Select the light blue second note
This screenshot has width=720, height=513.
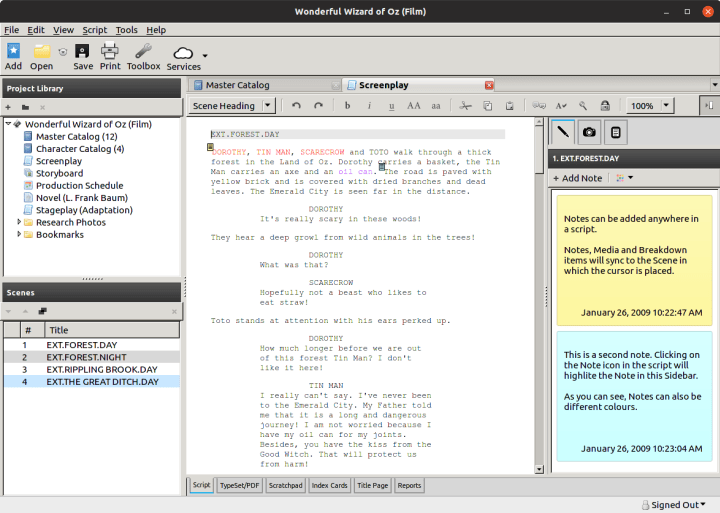pos(634,396)
